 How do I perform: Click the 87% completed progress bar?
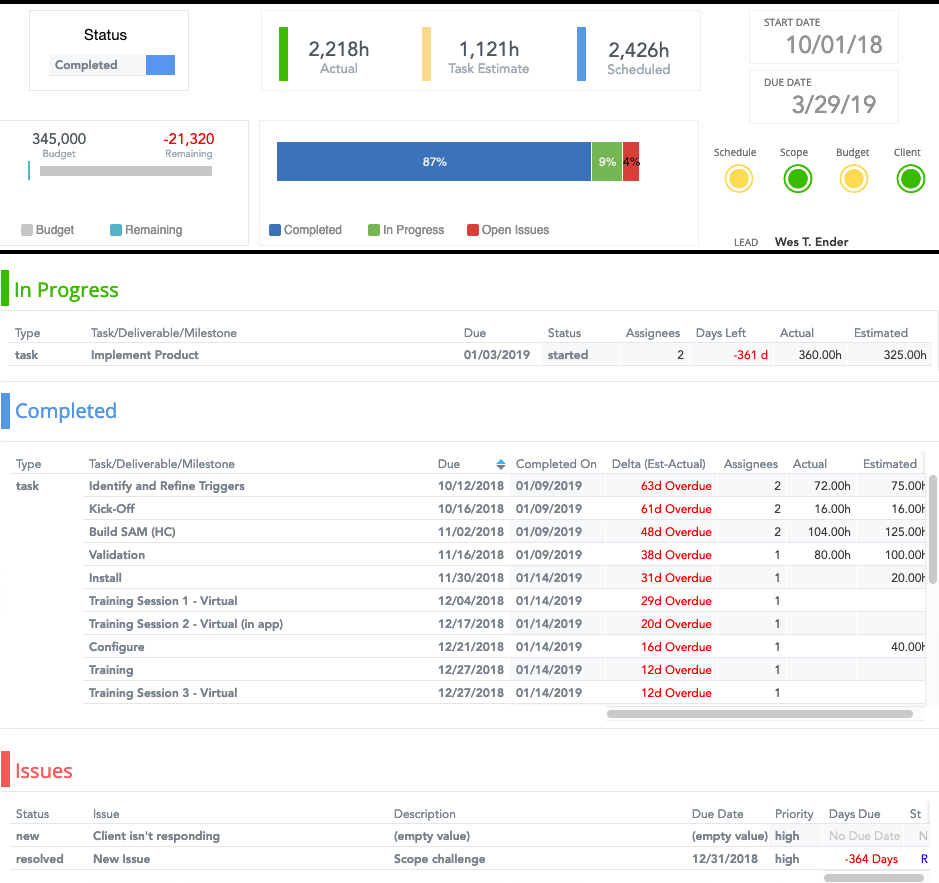(434, 161)
